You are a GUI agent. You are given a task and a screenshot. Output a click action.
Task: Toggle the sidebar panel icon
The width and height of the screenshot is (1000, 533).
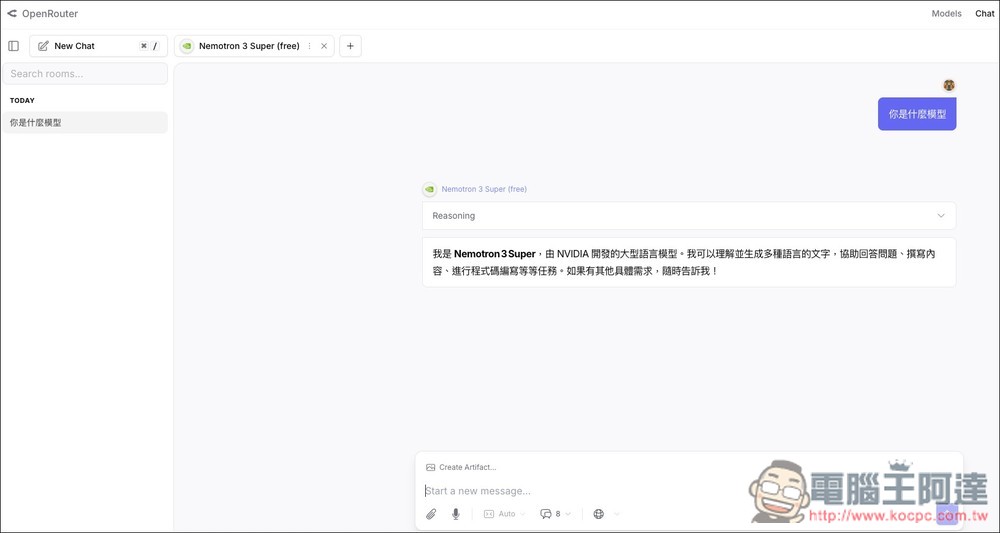tap(13, 46)
